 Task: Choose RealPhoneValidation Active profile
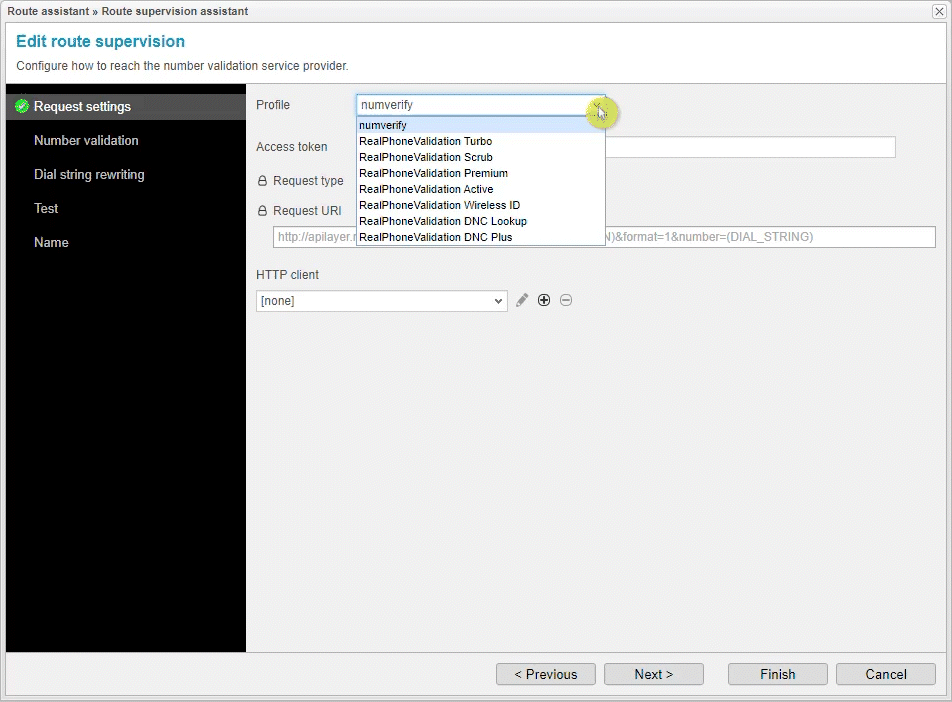(x=480, y=189)
